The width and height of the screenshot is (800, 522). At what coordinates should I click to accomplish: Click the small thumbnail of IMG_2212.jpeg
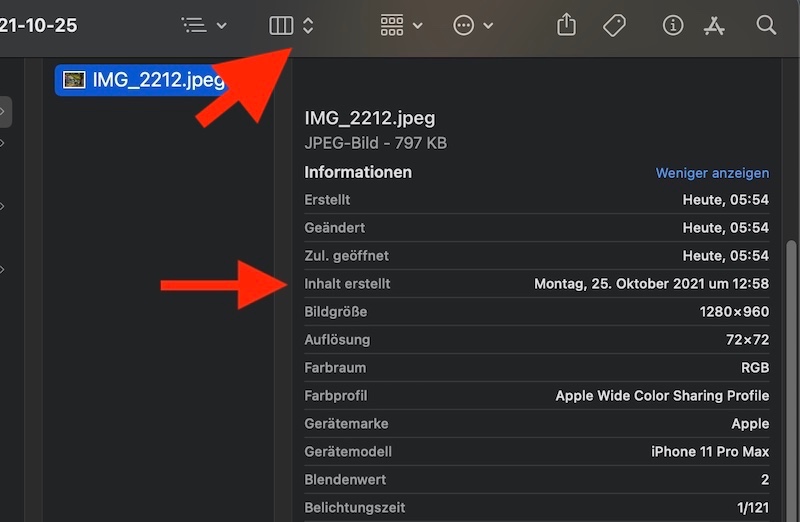(x=74, y=80)
